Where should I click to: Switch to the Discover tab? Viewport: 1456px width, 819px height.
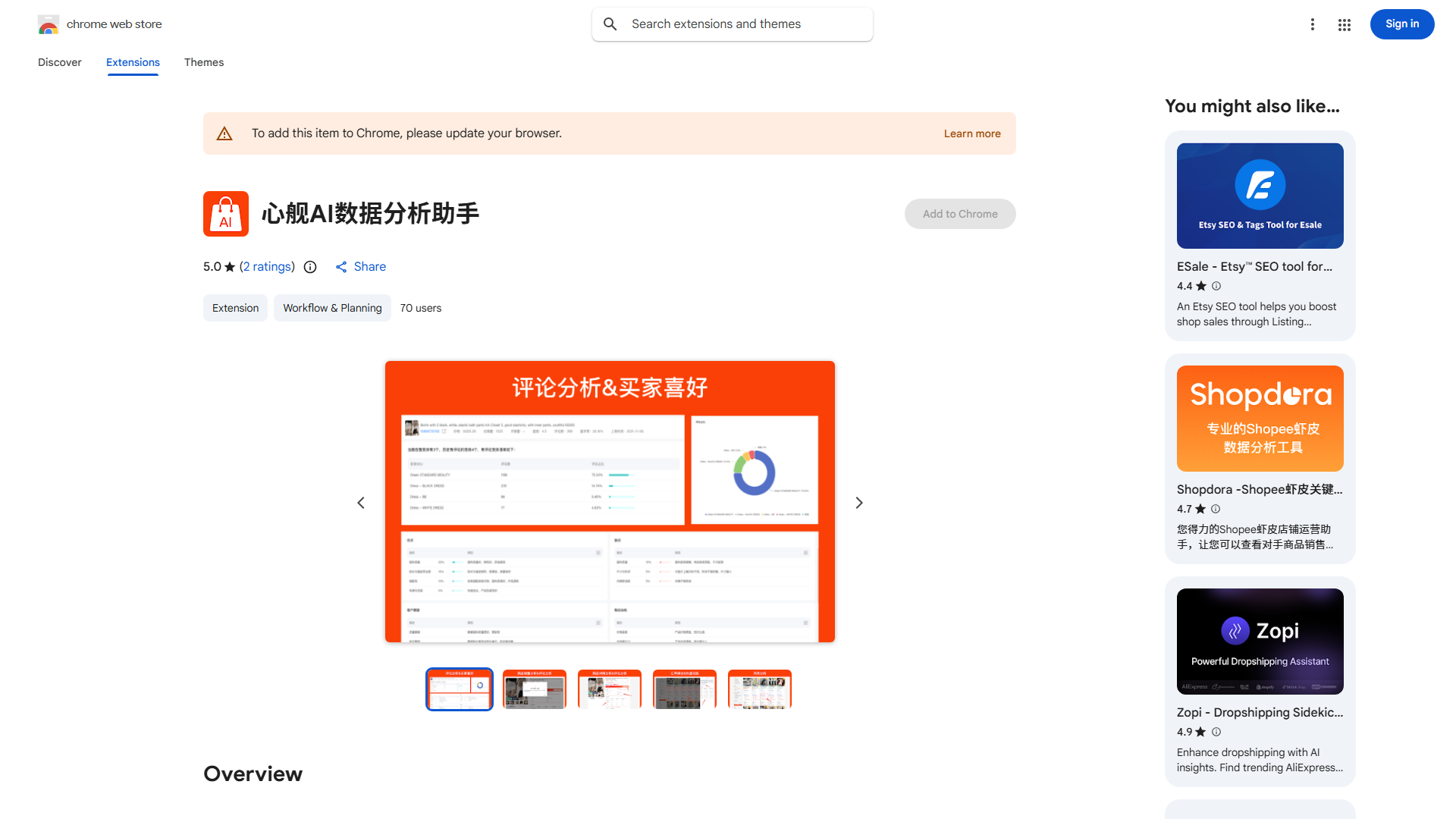tap(59, 62)
